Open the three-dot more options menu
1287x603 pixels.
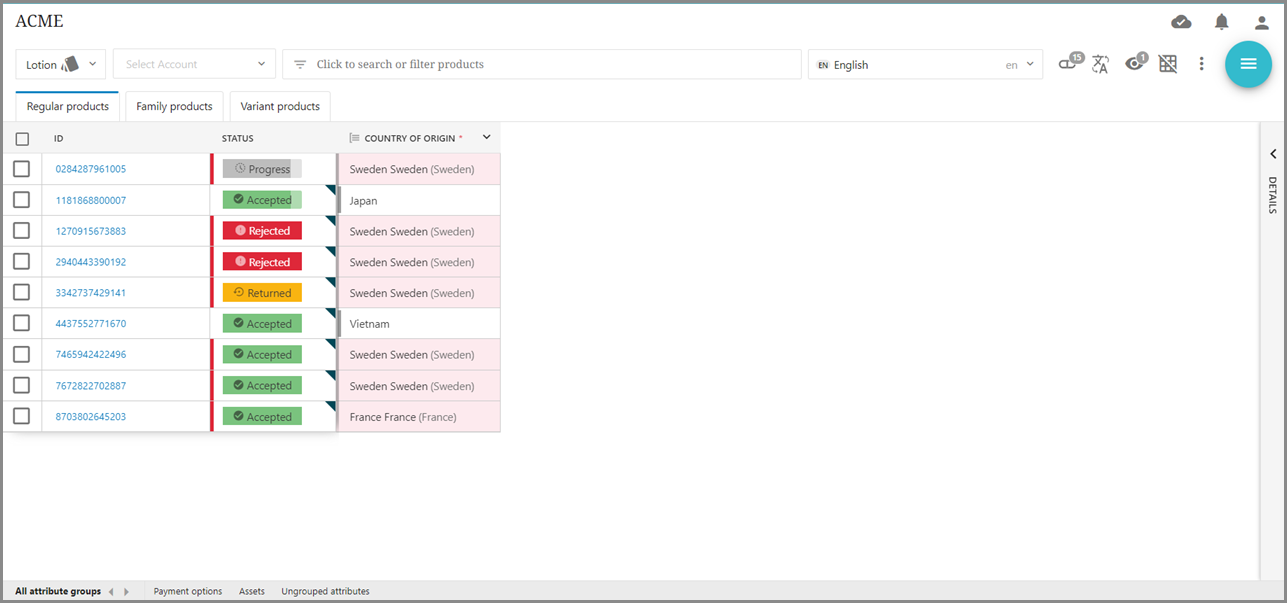point(1201,64)
